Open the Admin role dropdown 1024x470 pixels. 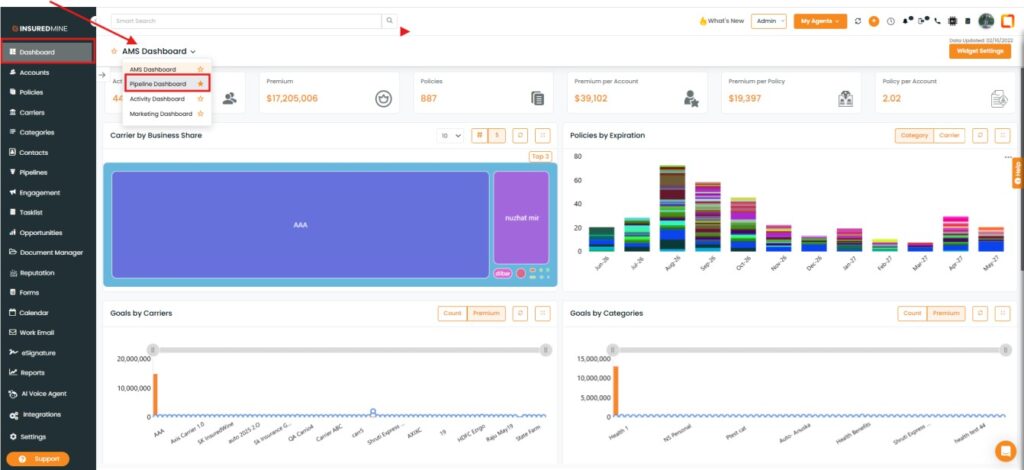tap(769, 22)
